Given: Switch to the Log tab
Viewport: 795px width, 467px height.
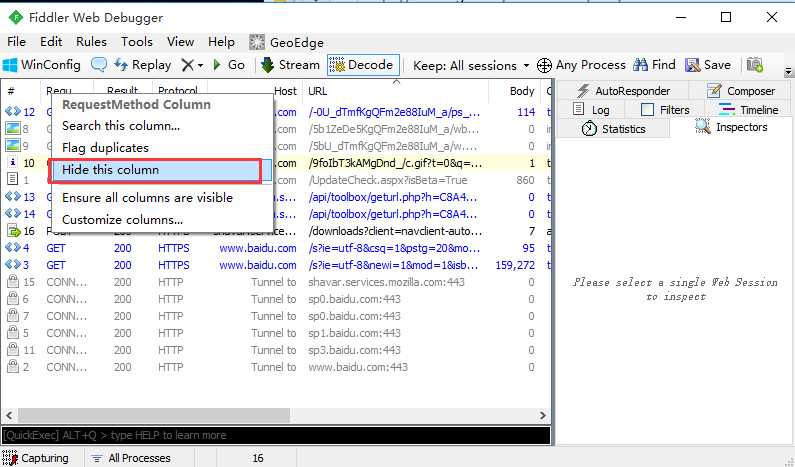Looking at the screenshot, I should click(x=591, y=110).
